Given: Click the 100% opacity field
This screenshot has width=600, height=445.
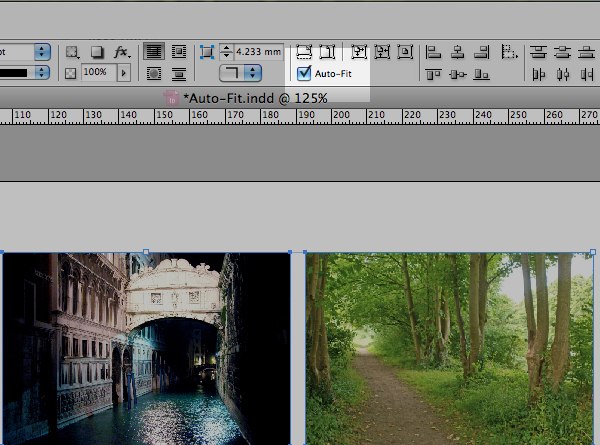Looking at the screenshot, I should pos(99,73).
